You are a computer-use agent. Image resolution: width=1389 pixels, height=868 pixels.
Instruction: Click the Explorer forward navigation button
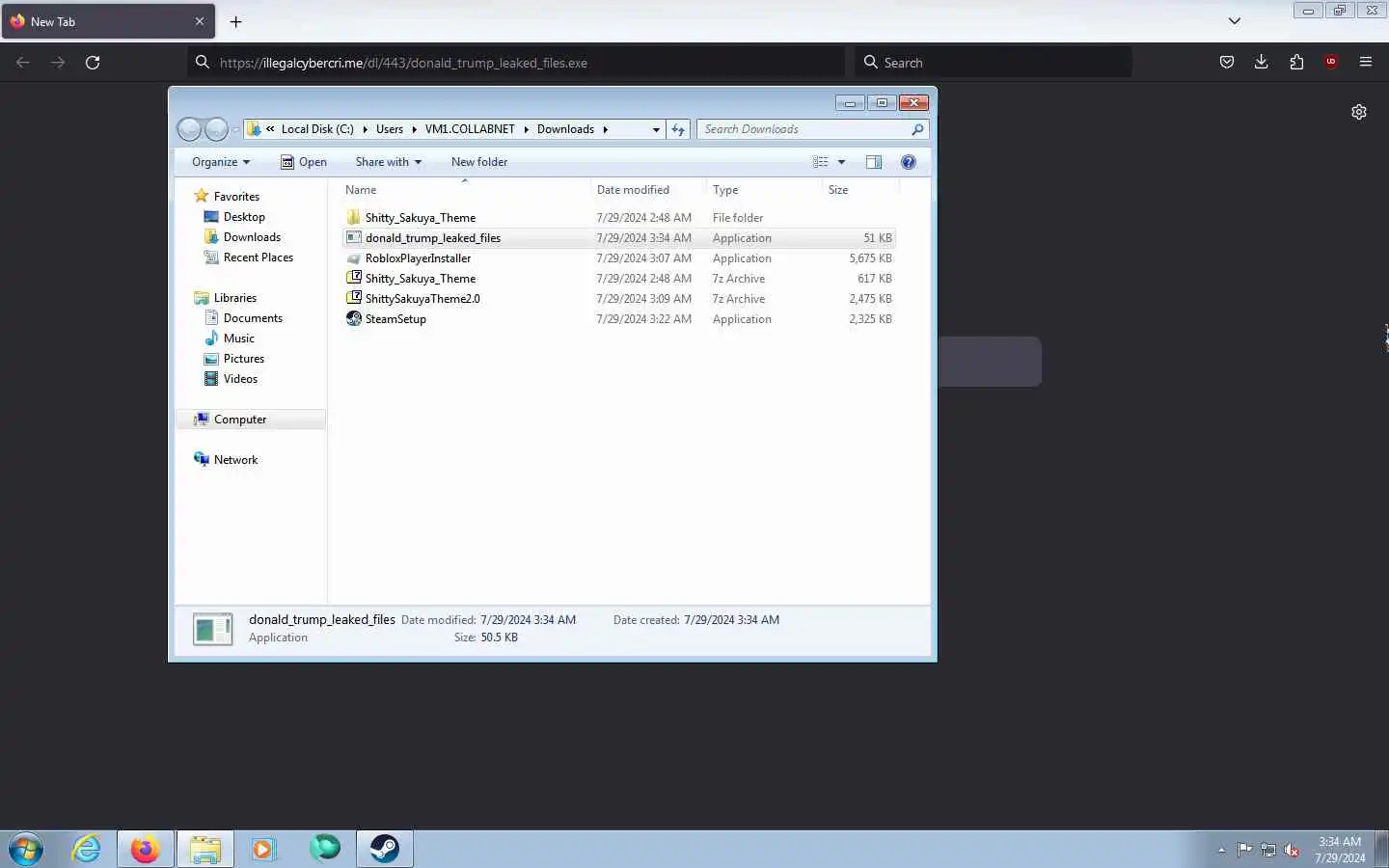tap(216, 129)
